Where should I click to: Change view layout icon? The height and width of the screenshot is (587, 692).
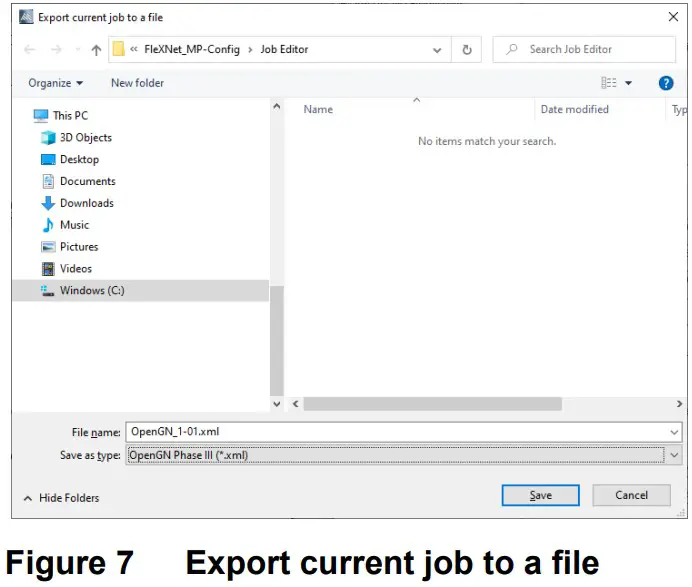609,83
